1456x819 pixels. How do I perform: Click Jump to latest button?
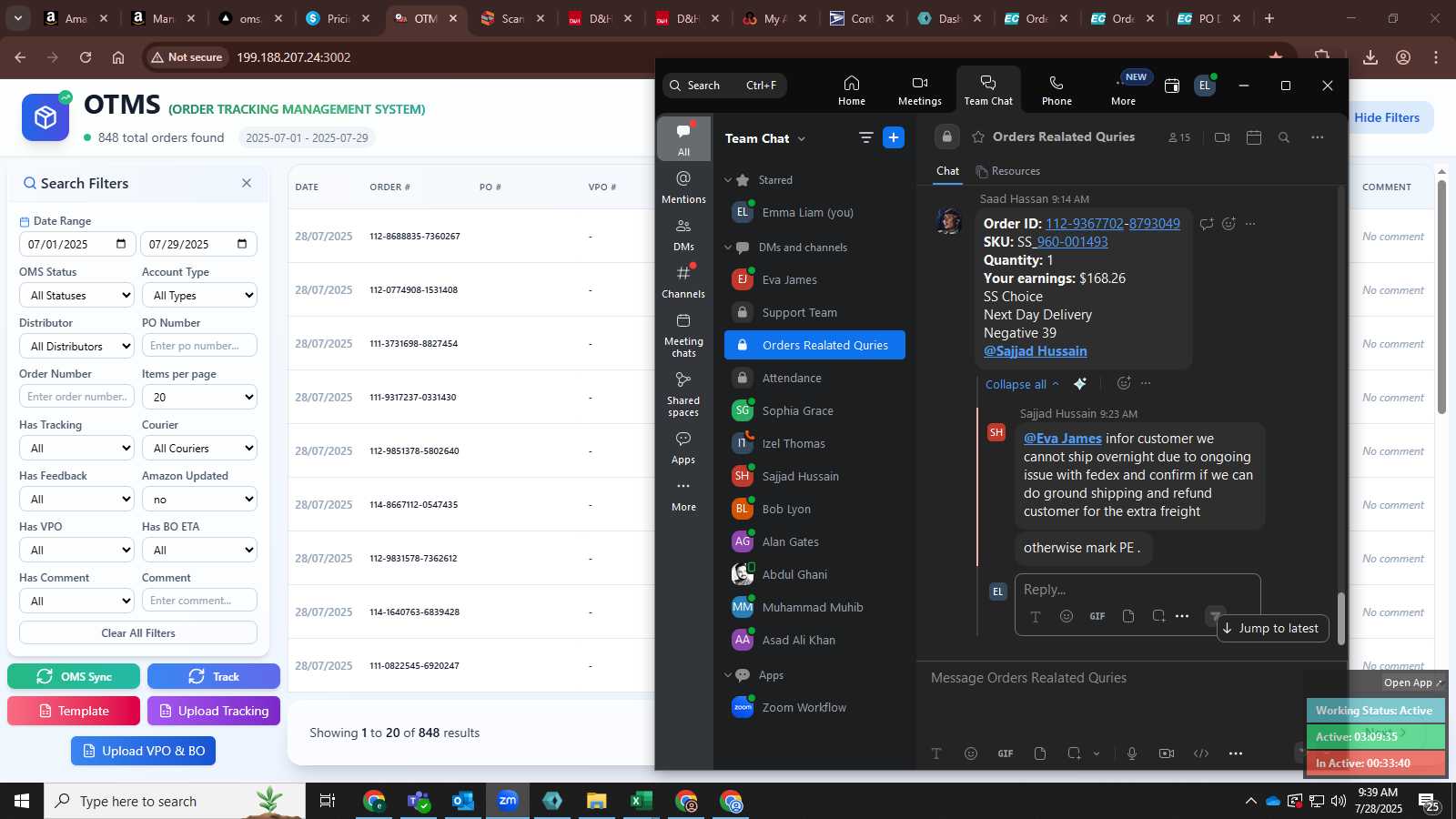(x=1272, y=628)
